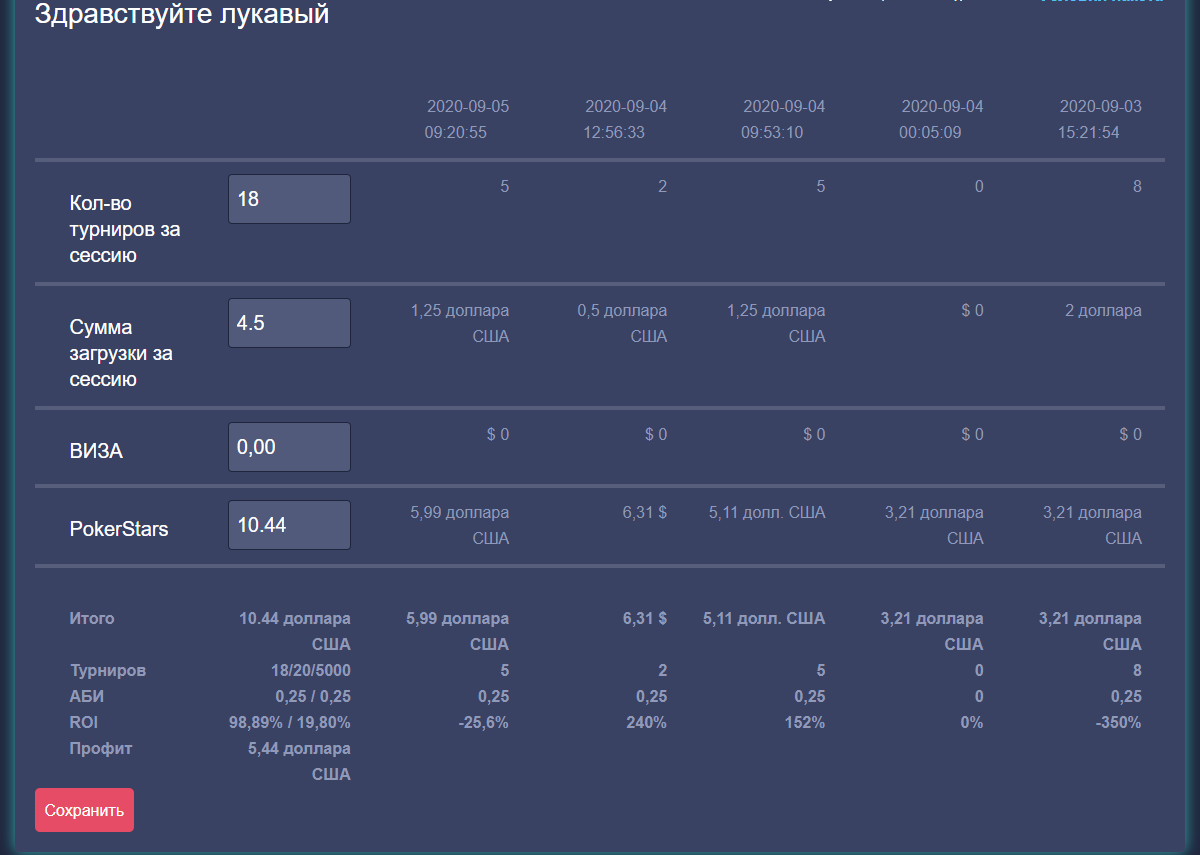Click the ROI summary label
Viewport: 1200px width, 855px height.
tap(84, 722)
